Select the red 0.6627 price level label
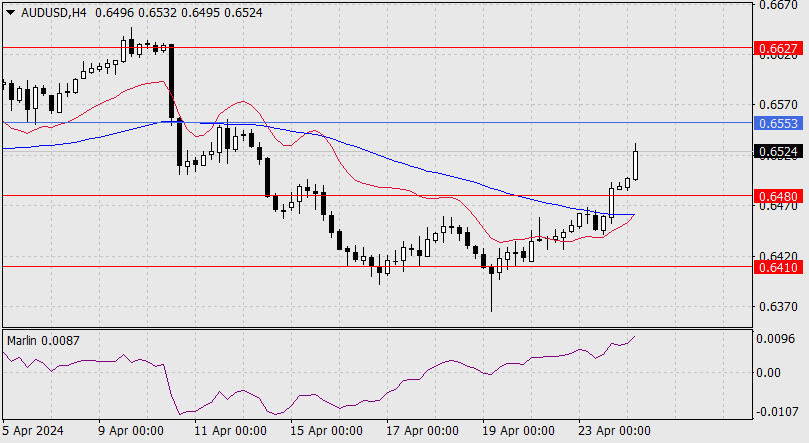The width and height of the screenshot is (809, 443). 778,48
